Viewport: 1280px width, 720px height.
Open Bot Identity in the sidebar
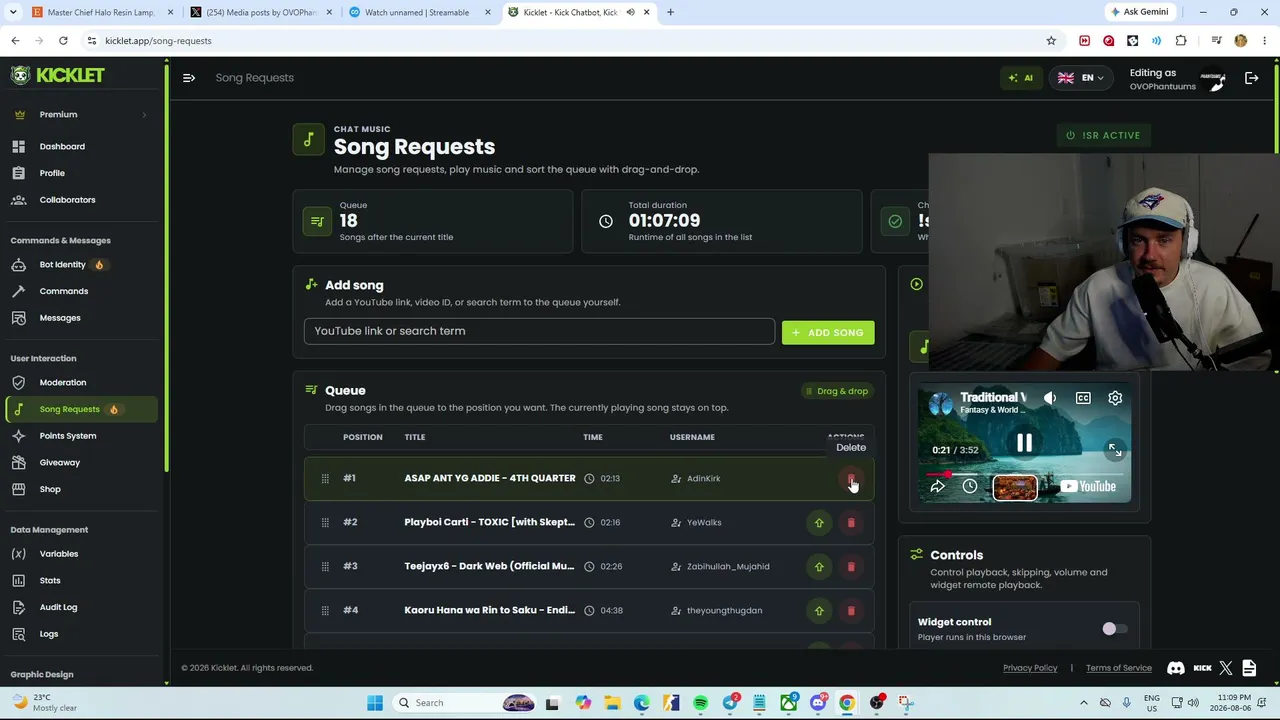click(63, 265)
